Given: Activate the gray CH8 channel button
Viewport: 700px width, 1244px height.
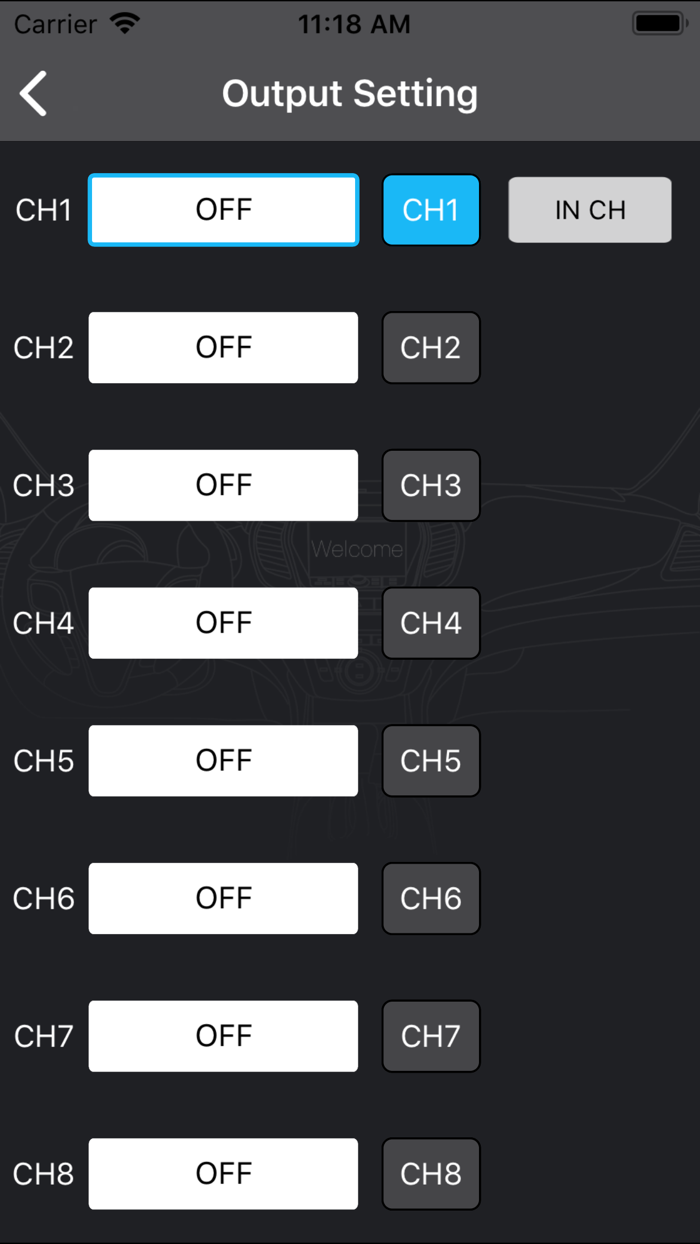Looking at the screenshot, I should (431, 1174).
